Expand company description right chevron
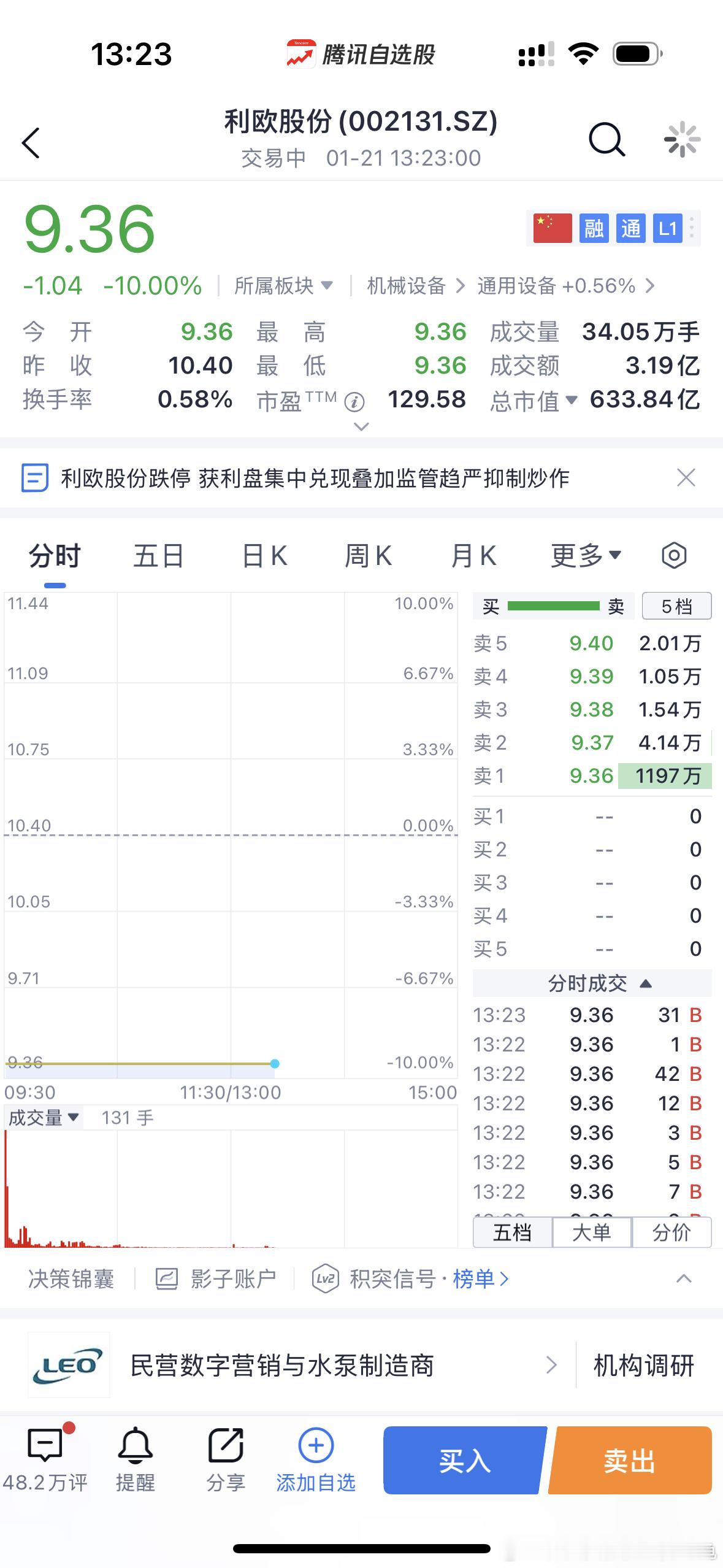 pyautogui.click(x=551, y=1365)
